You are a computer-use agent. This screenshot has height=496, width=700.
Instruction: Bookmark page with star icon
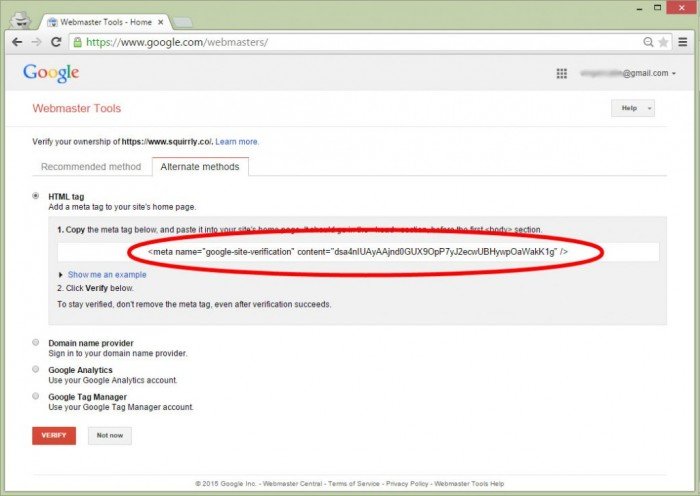(663, 43)
